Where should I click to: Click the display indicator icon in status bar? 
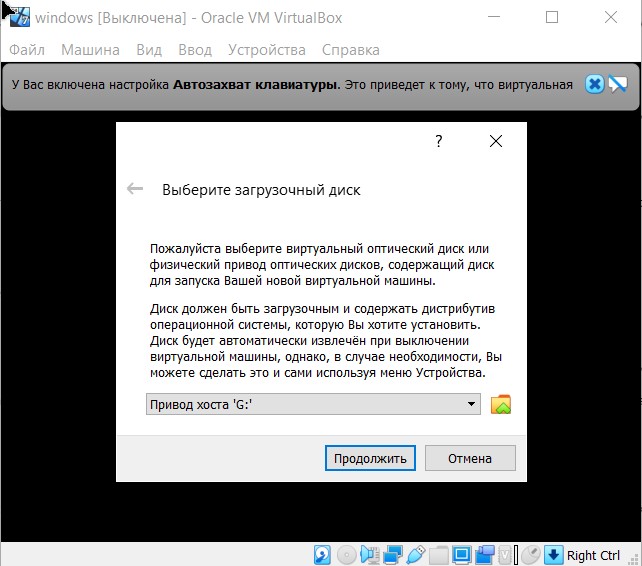click(462, 555)
